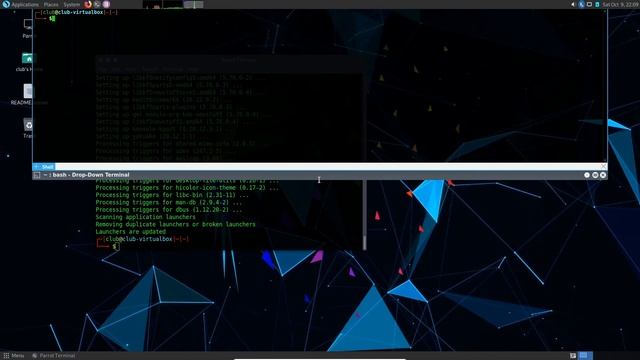Select the Shell tab in drop-down terminal
Image resolution: width=640 pixels, height=360 pixels.
44,167
